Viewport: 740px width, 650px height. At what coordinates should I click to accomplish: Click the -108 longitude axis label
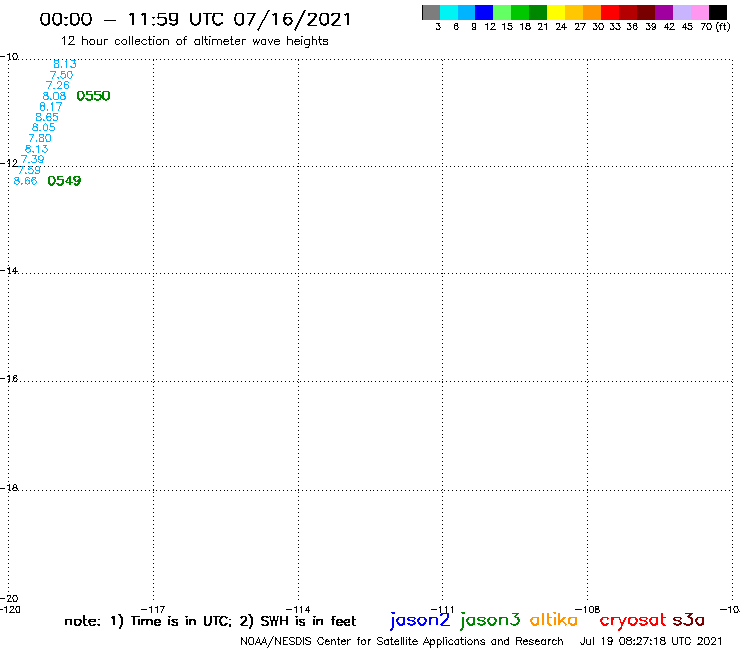coord(588,609)
